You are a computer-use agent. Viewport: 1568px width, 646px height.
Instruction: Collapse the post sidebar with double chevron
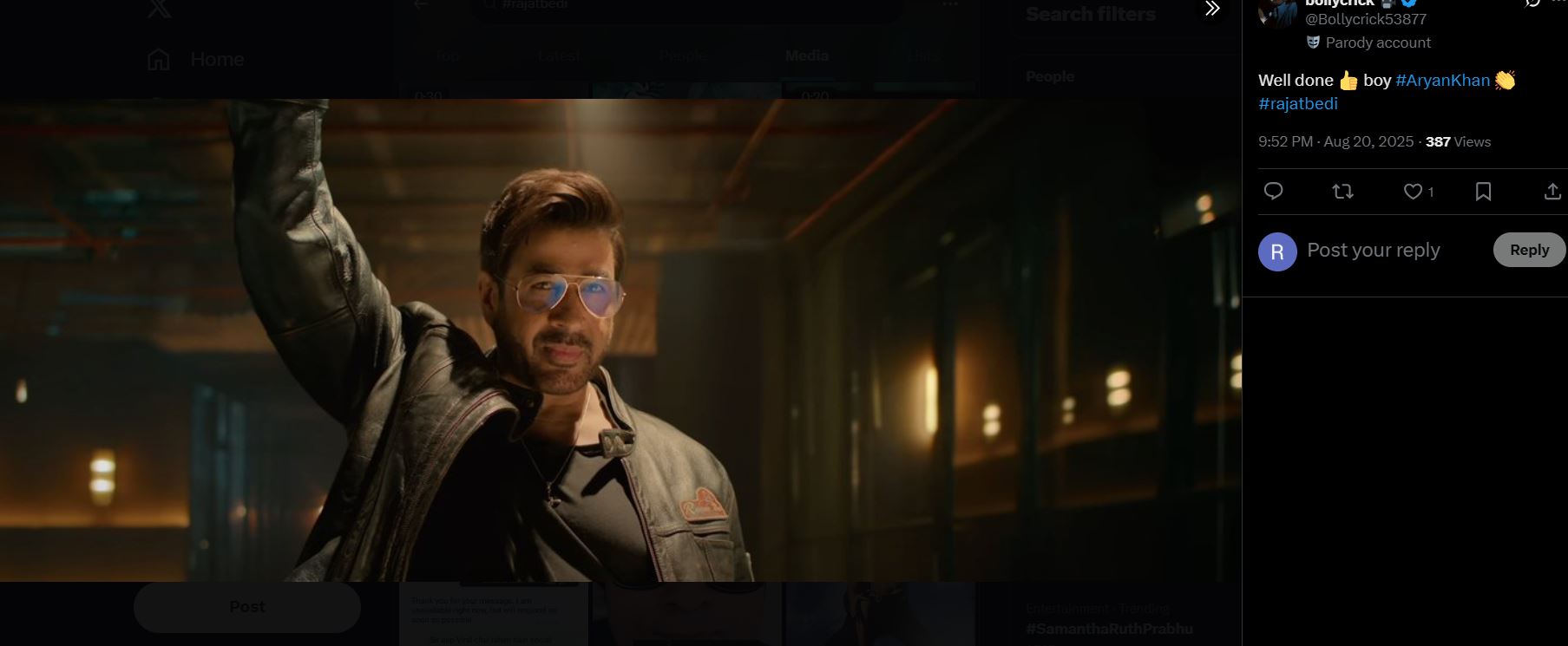(1212, 9)
